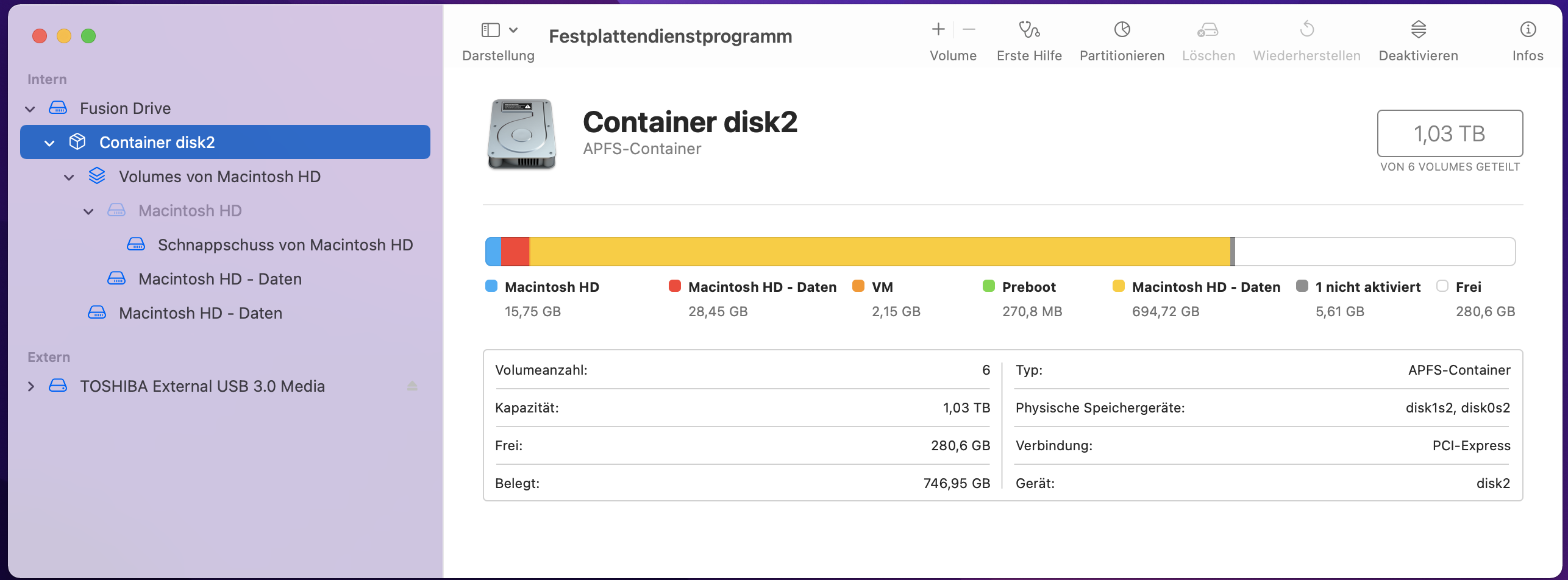Click the remove volume minus button
Viewport: 1568px width, 580px height.
969,29
